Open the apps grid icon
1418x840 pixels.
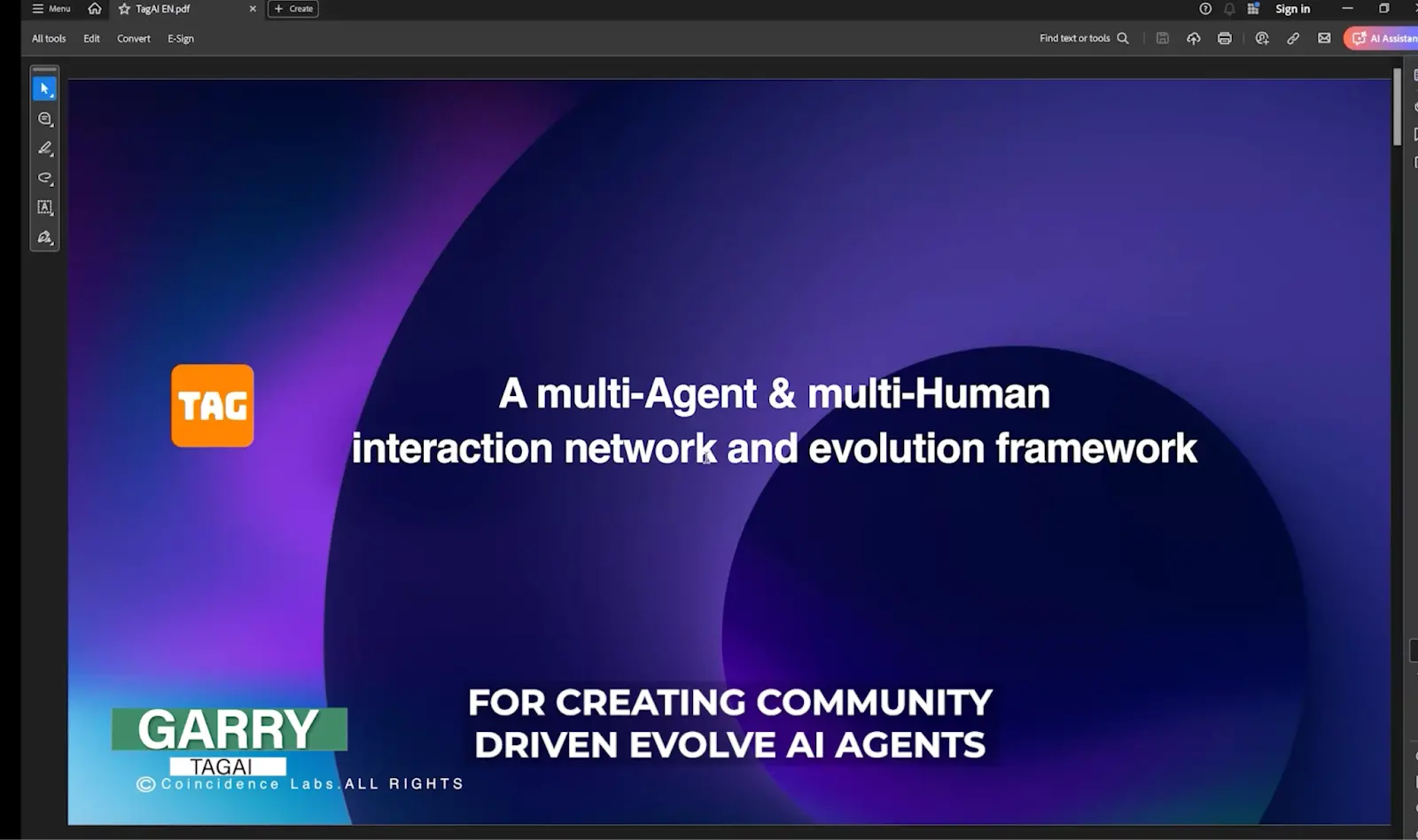[x=1253, y=9]
